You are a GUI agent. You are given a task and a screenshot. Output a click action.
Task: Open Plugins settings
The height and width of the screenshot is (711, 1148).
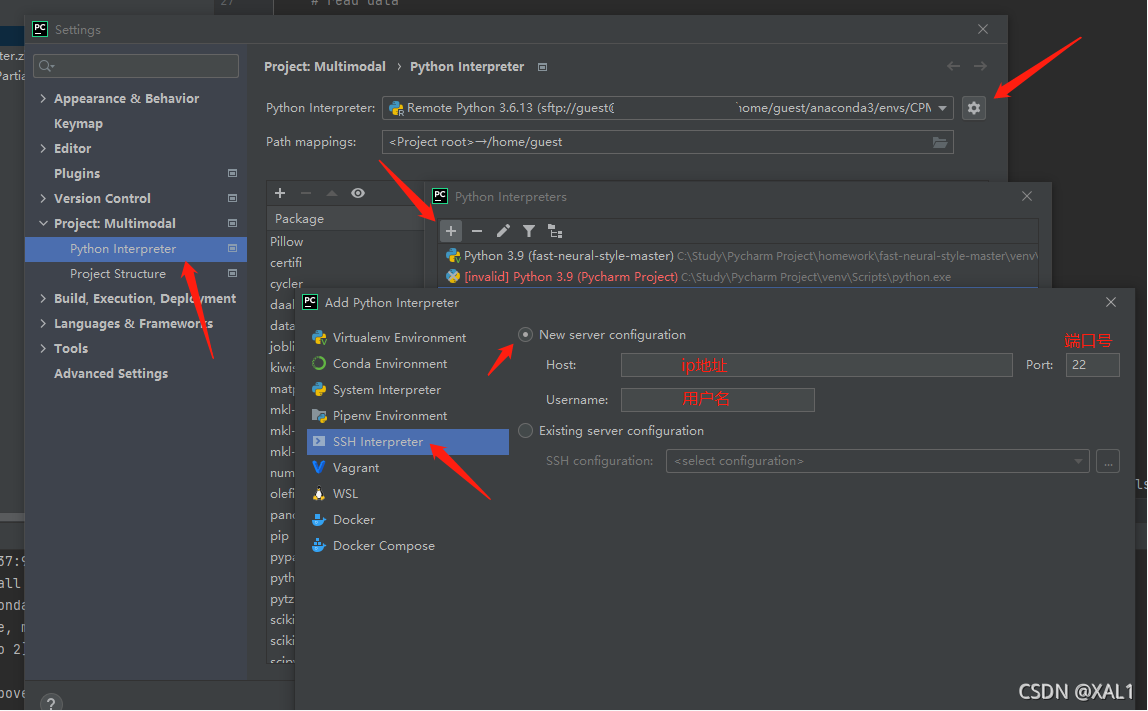tap(77, 174)
